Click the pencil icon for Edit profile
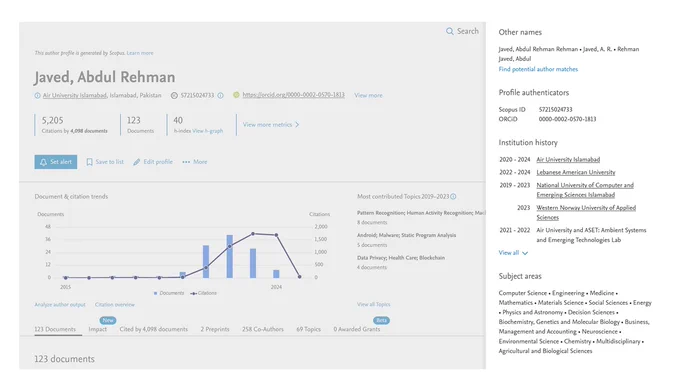Viewport: 680px width, 383px height. tap(137, 162)
